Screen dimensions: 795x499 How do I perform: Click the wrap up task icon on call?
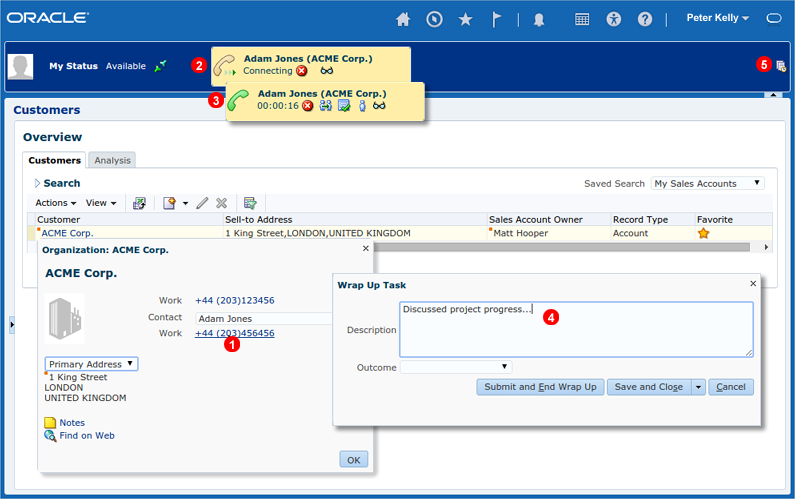[x=344, y=105]
